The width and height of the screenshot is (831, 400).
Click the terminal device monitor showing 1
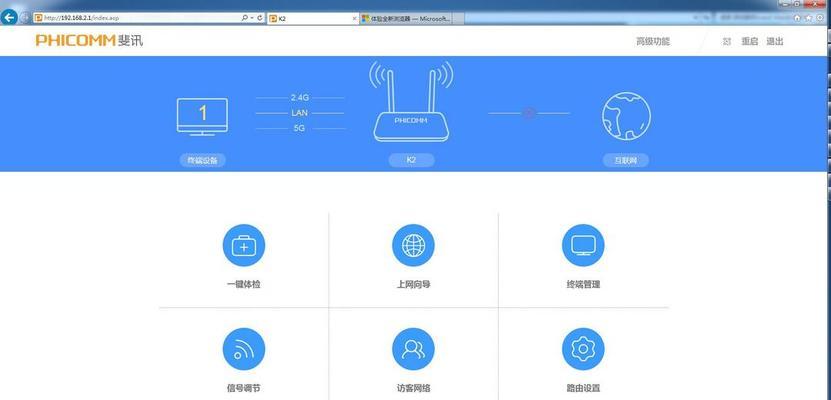pyautogui.click(x=202, y=117)
